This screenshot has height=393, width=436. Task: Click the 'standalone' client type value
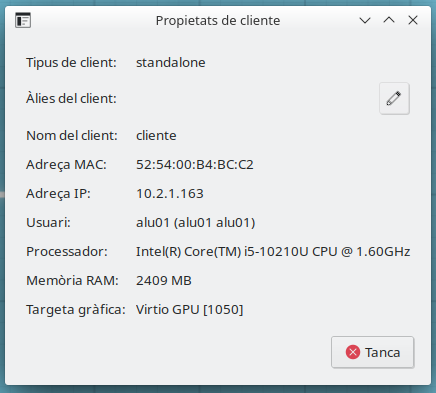click(x=171, y=63)
